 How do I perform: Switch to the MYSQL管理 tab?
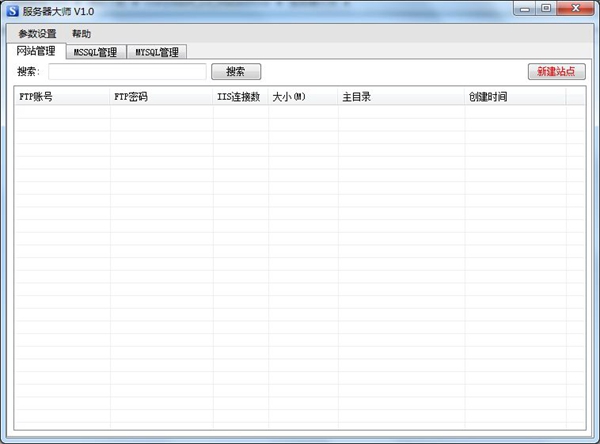coord(157,52)
